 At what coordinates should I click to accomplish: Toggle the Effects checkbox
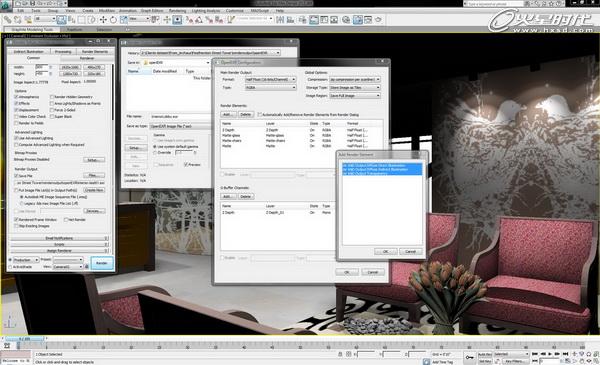(x=16, y=103)
